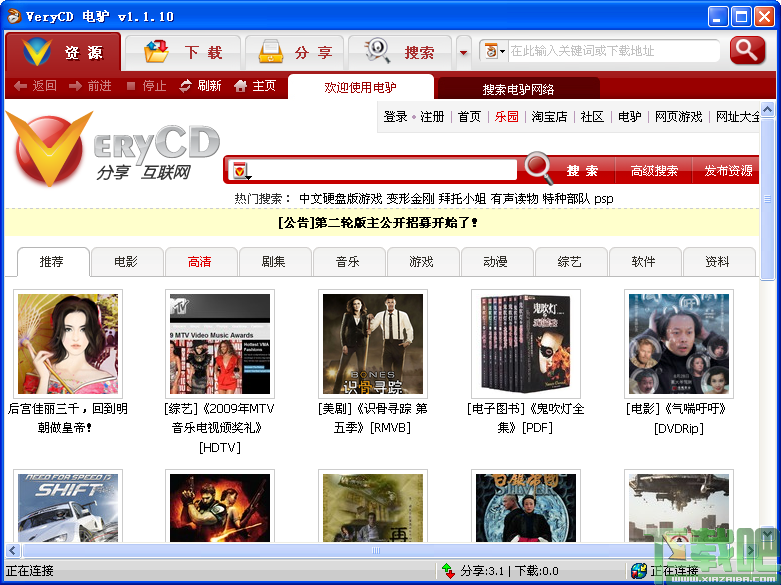Screen dimensions: 781x585
Task: Refresh the page with 刷新
Action: click(200, 86)
